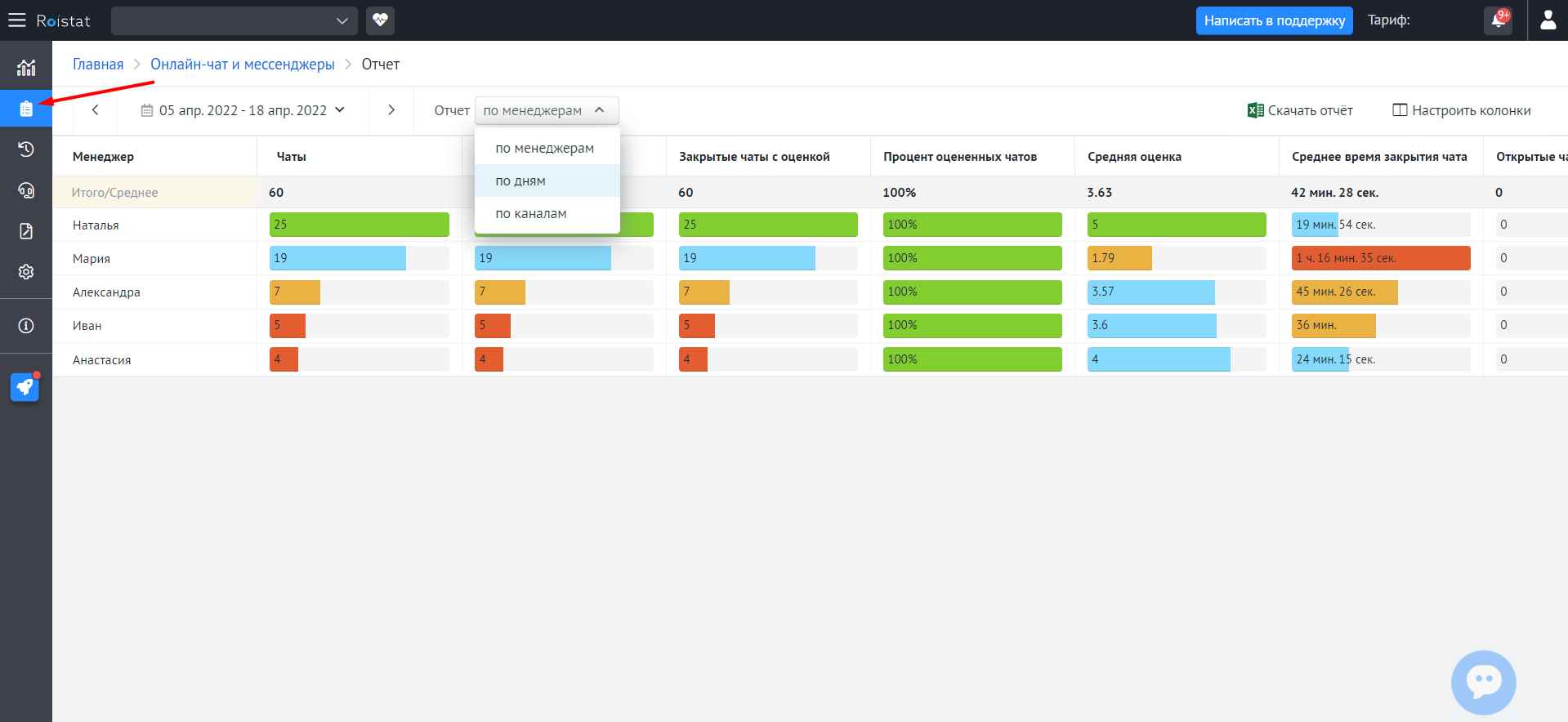Click Тариф: label in header
The height and width of the screenshot is (722, 1568).
click(1389, 20)
